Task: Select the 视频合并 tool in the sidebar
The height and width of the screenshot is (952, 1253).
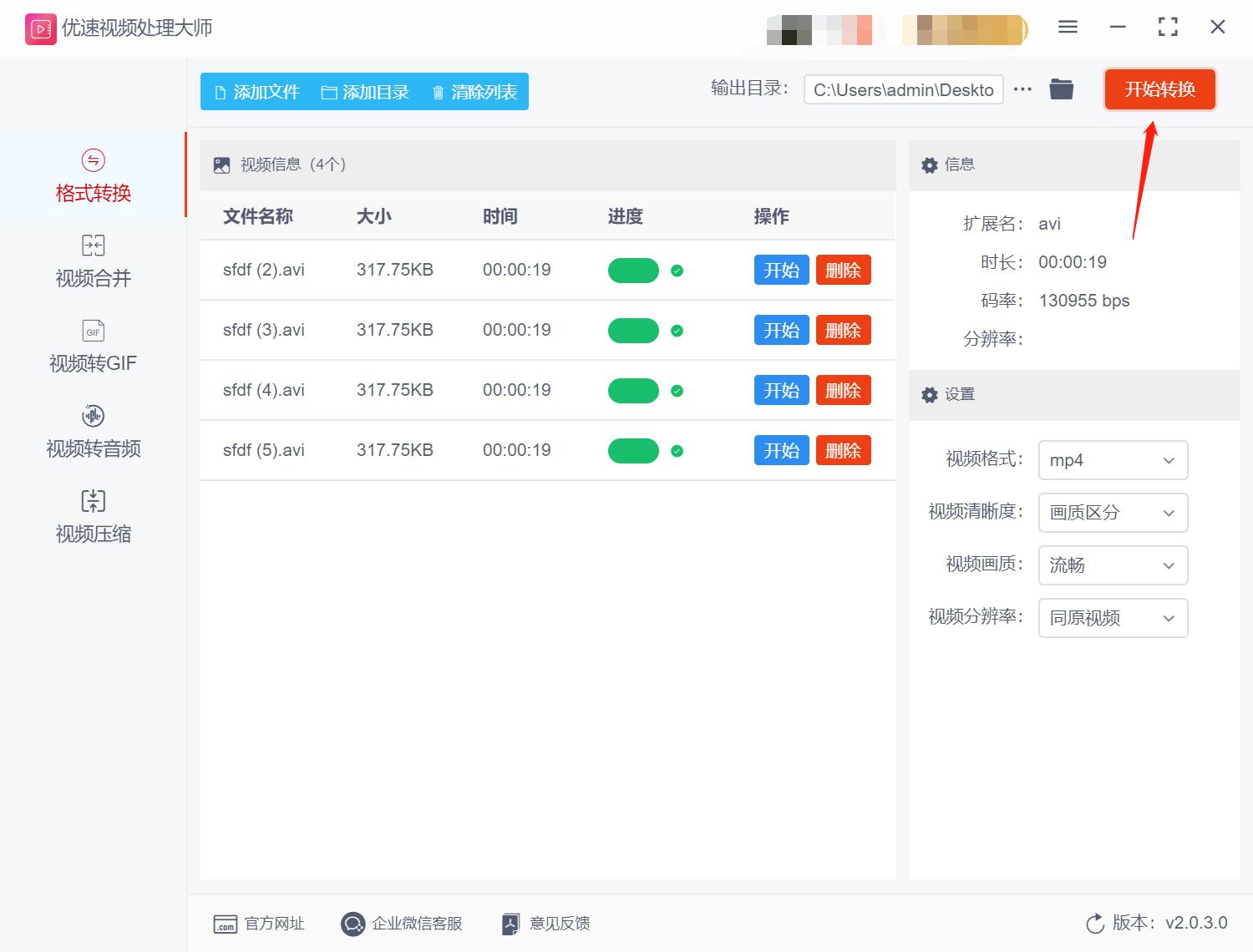Action: point(92,261)
